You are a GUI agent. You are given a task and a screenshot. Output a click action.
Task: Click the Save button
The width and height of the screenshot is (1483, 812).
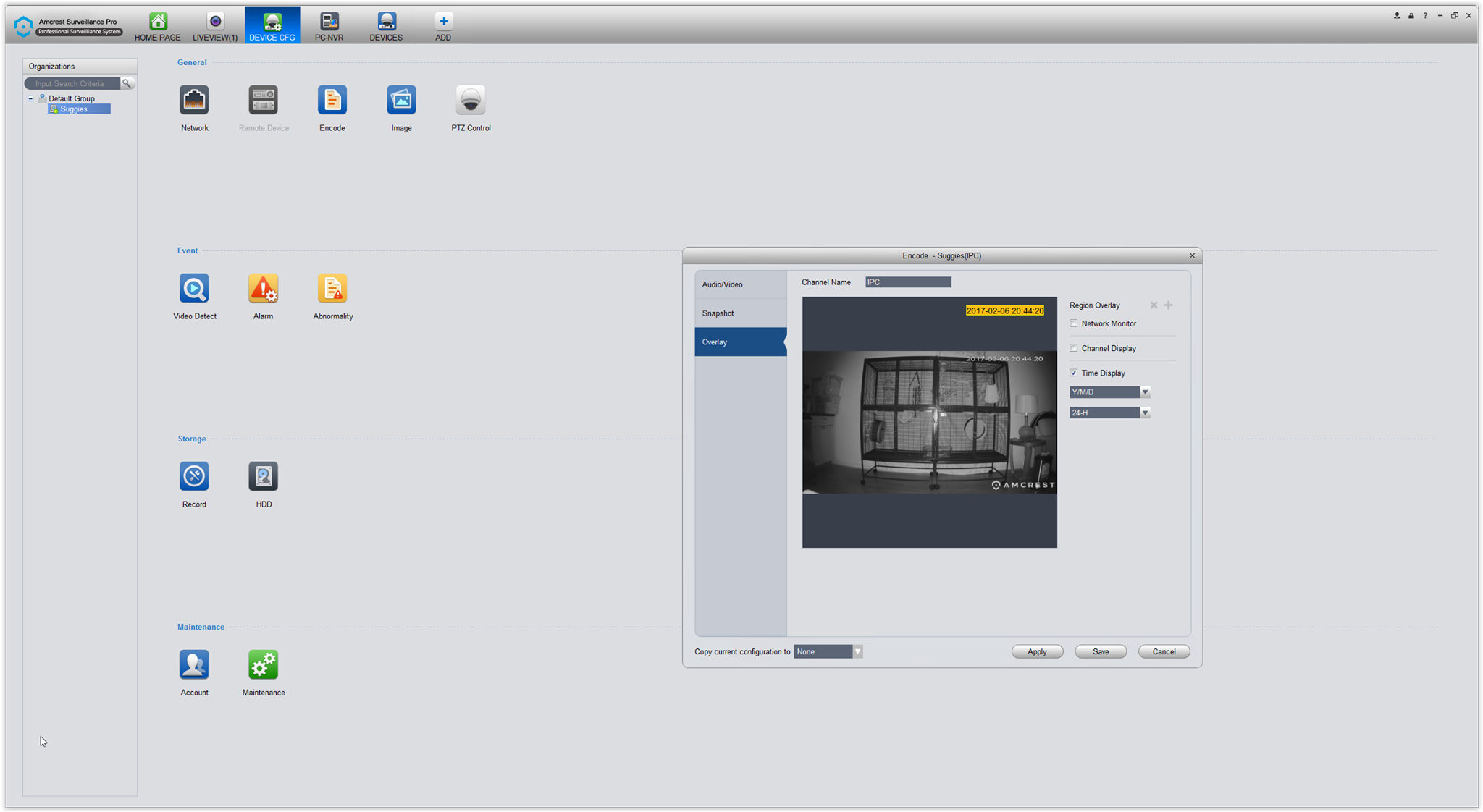pyautogui.click(x=1101, y=651)
